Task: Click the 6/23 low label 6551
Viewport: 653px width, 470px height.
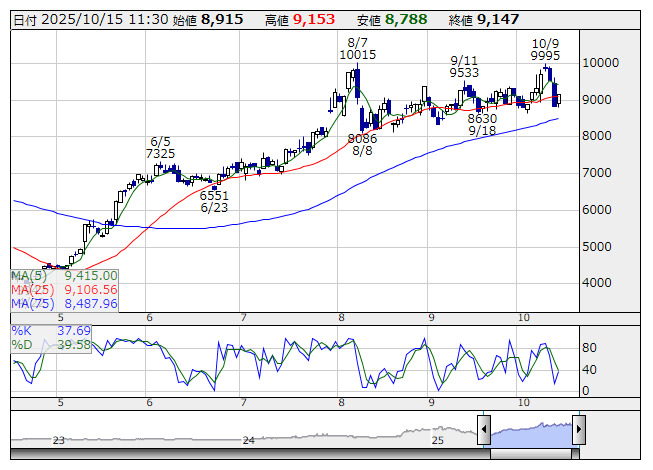Action: [x=214, y=196]
